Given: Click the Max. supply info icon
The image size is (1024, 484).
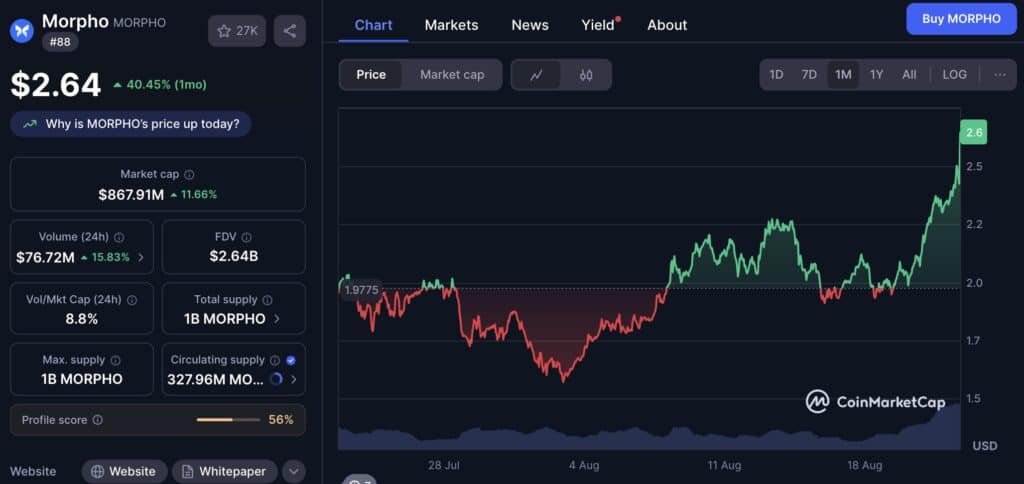Looking at the screenshot, I should [116, 360].
